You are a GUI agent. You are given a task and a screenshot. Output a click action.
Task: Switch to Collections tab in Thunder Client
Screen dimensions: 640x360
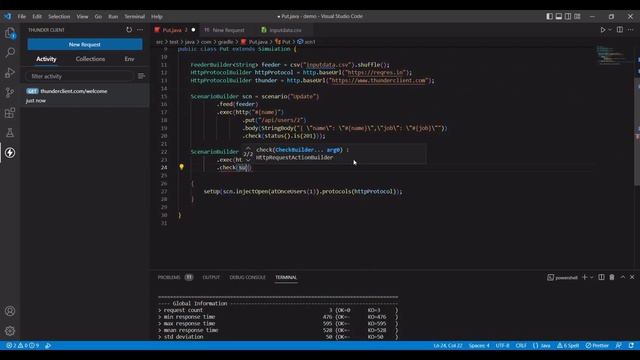(x=90, y=59)
